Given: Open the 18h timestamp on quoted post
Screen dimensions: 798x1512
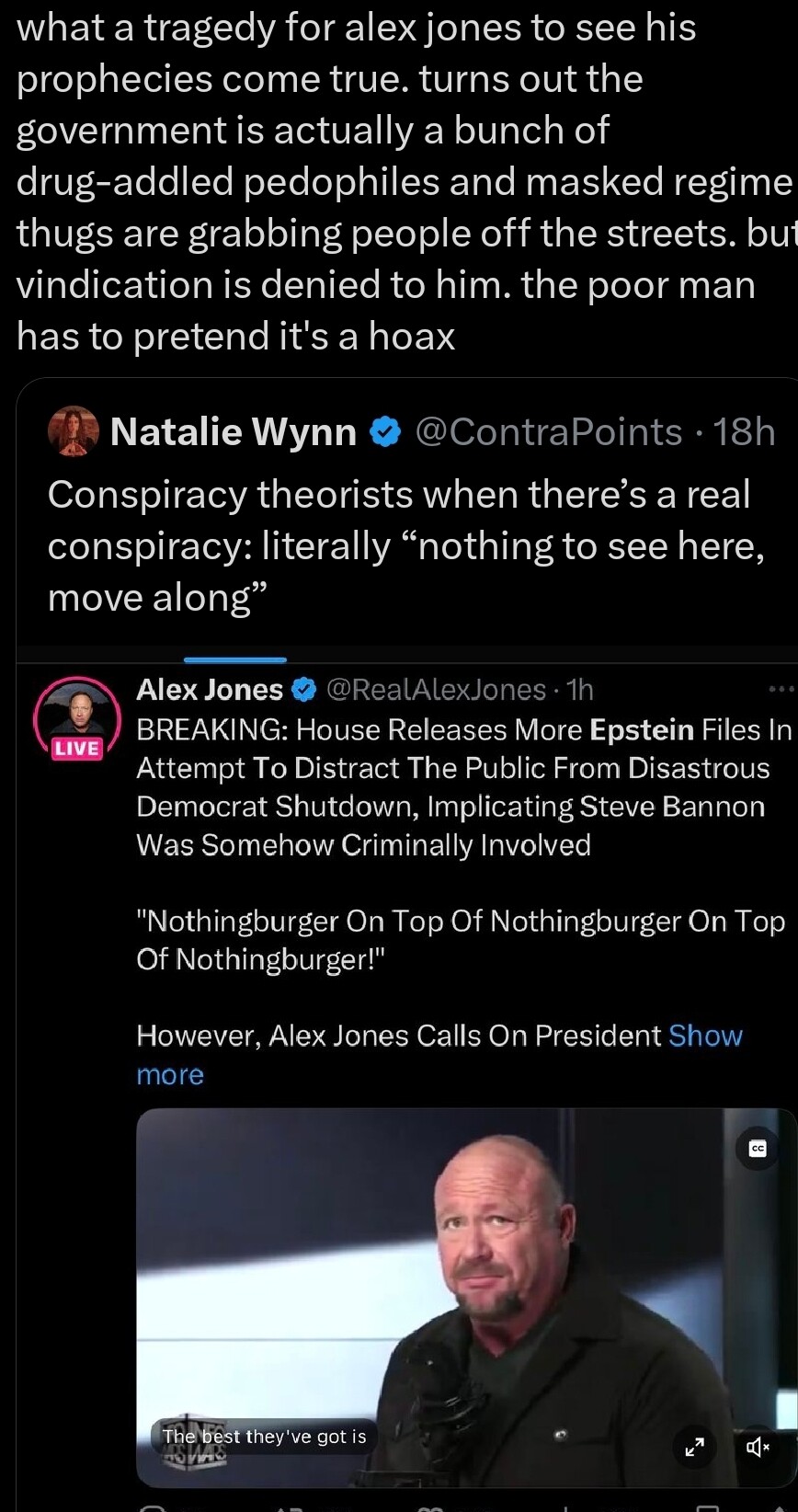Looking at the screenshot, I should pyautogui.click(x=745, y=431).
